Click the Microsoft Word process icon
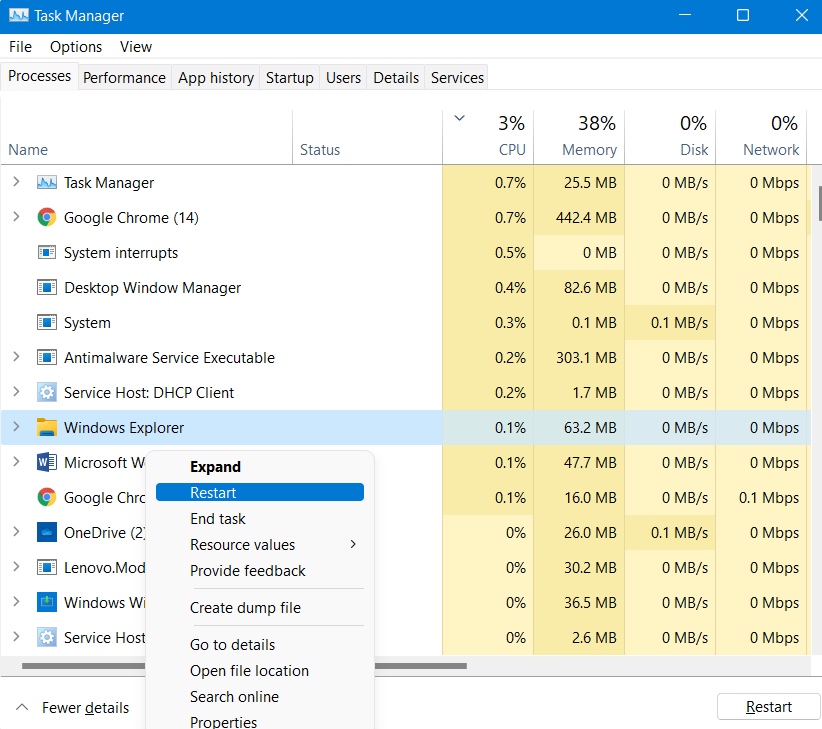 [x=46, y=463]
